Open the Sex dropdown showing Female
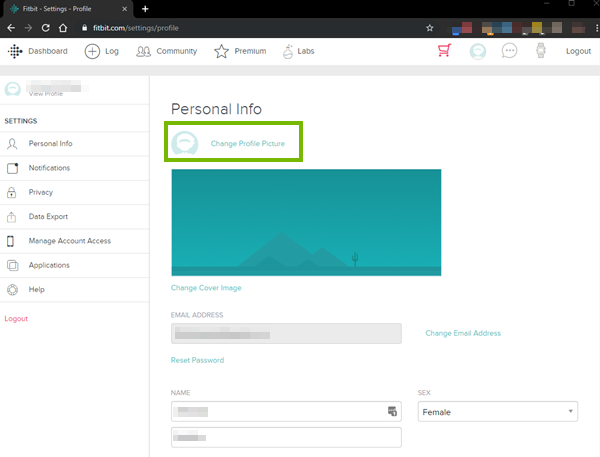 click(x=497, y=412)
